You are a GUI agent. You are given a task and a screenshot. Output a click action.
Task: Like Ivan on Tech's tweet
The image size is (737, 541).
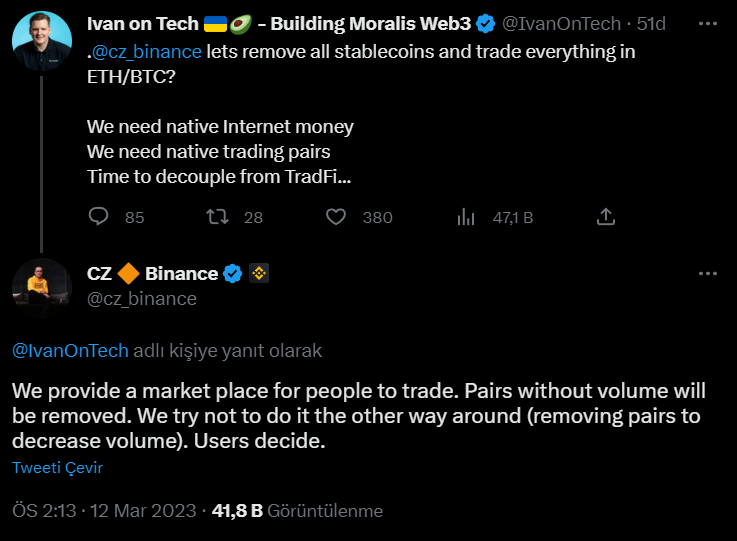[336, 216]
